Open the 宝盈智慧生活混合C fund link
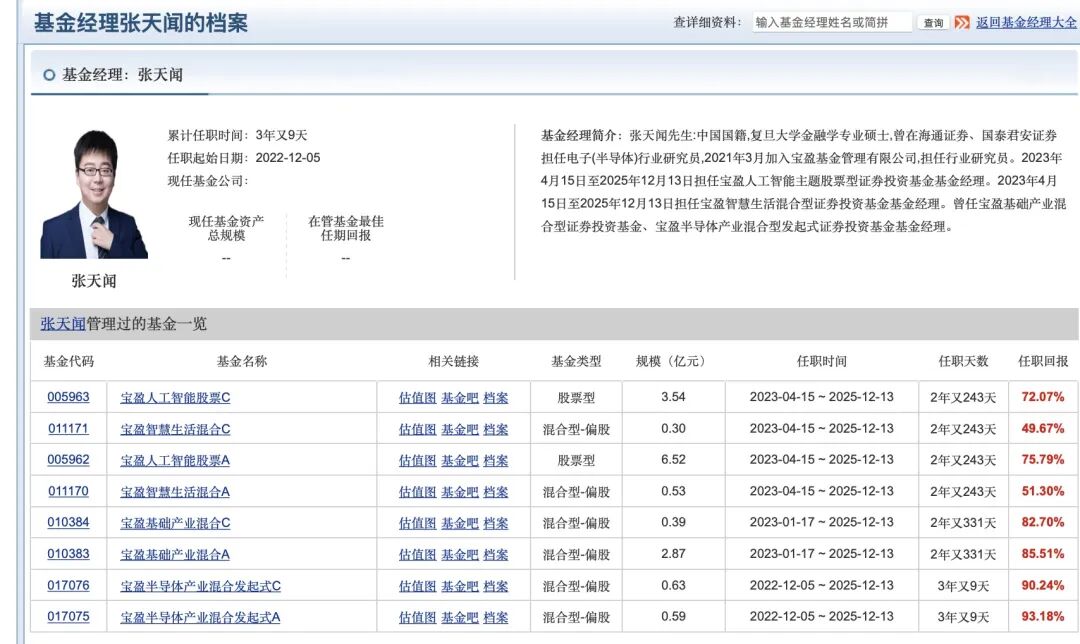The width and height of the screenshot is (1080, 644). [x=176, y=429]
